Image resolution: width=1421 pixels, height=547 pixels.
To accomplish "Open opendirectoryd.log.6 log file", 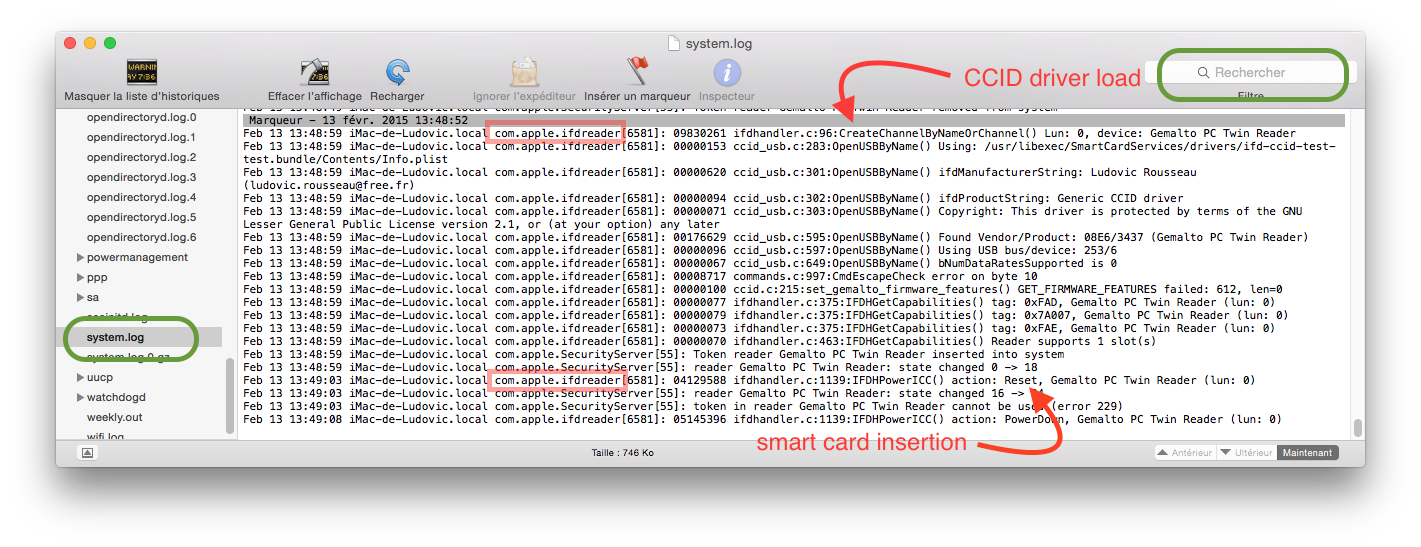I will point(141,237).
